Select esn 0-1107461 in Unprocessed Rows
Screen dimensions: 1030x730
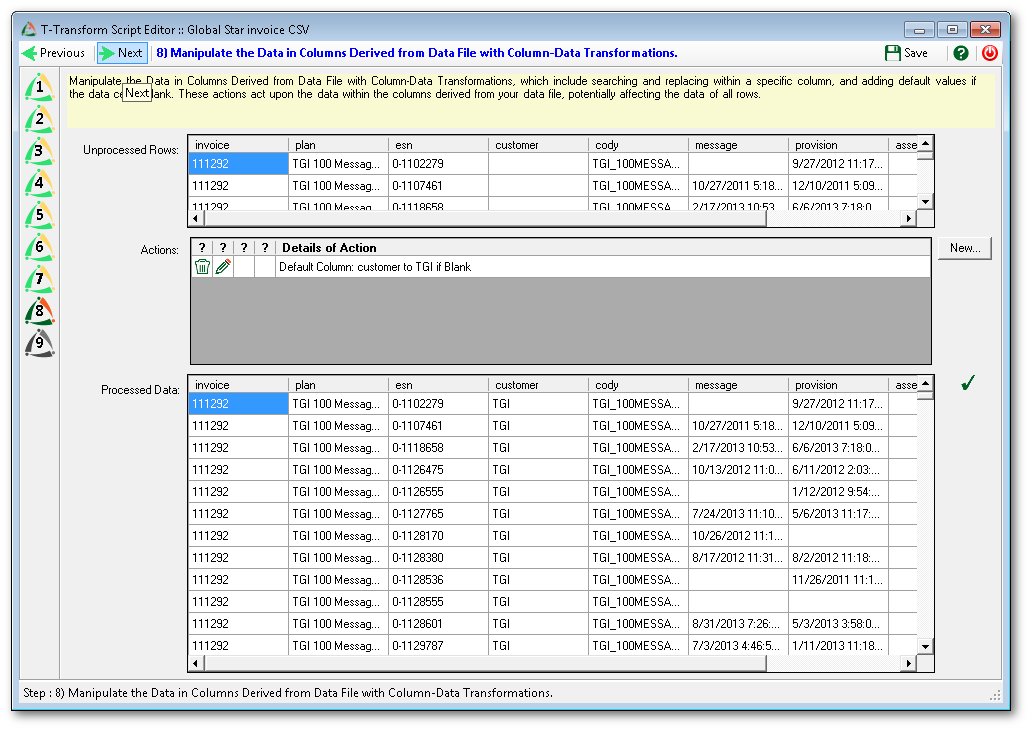pyautogui.click(x=438, y=186)
